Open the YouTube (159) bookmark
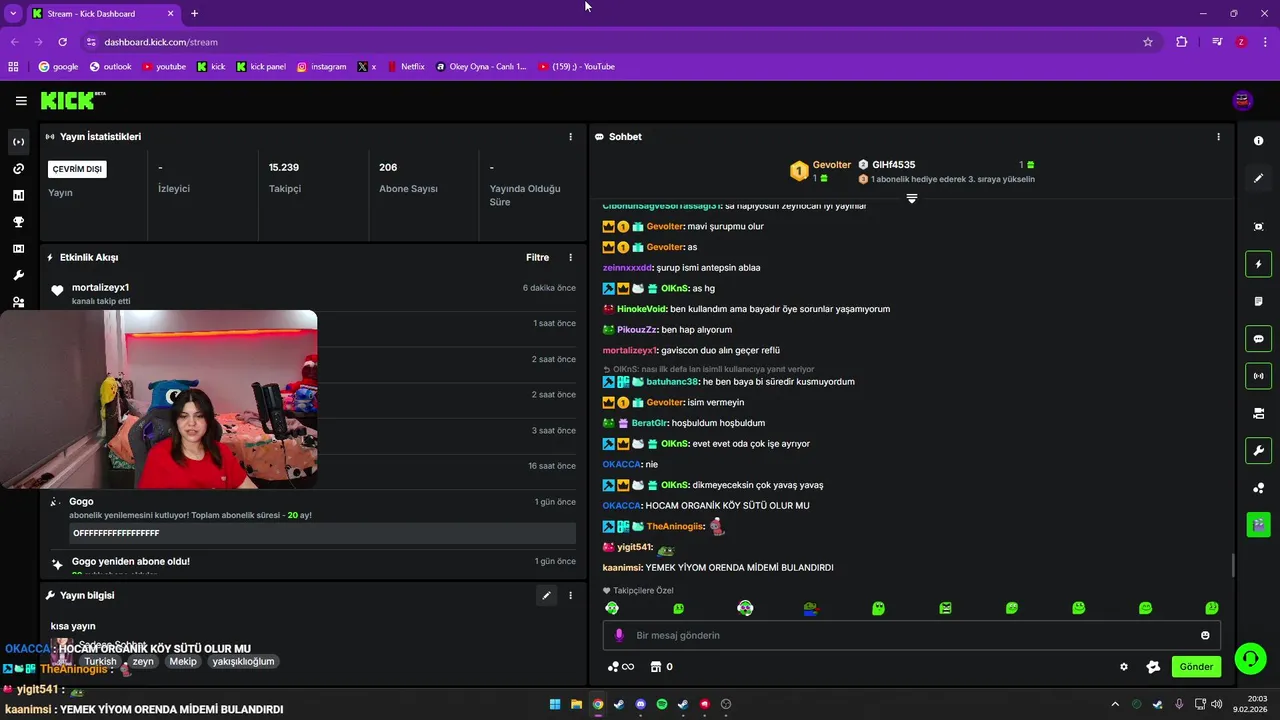 coord(576,67)
